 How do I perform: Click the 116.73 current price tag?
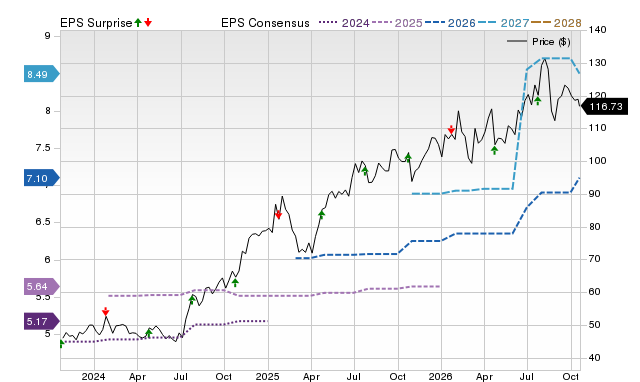pyautogui.click(x=604, y=107)
